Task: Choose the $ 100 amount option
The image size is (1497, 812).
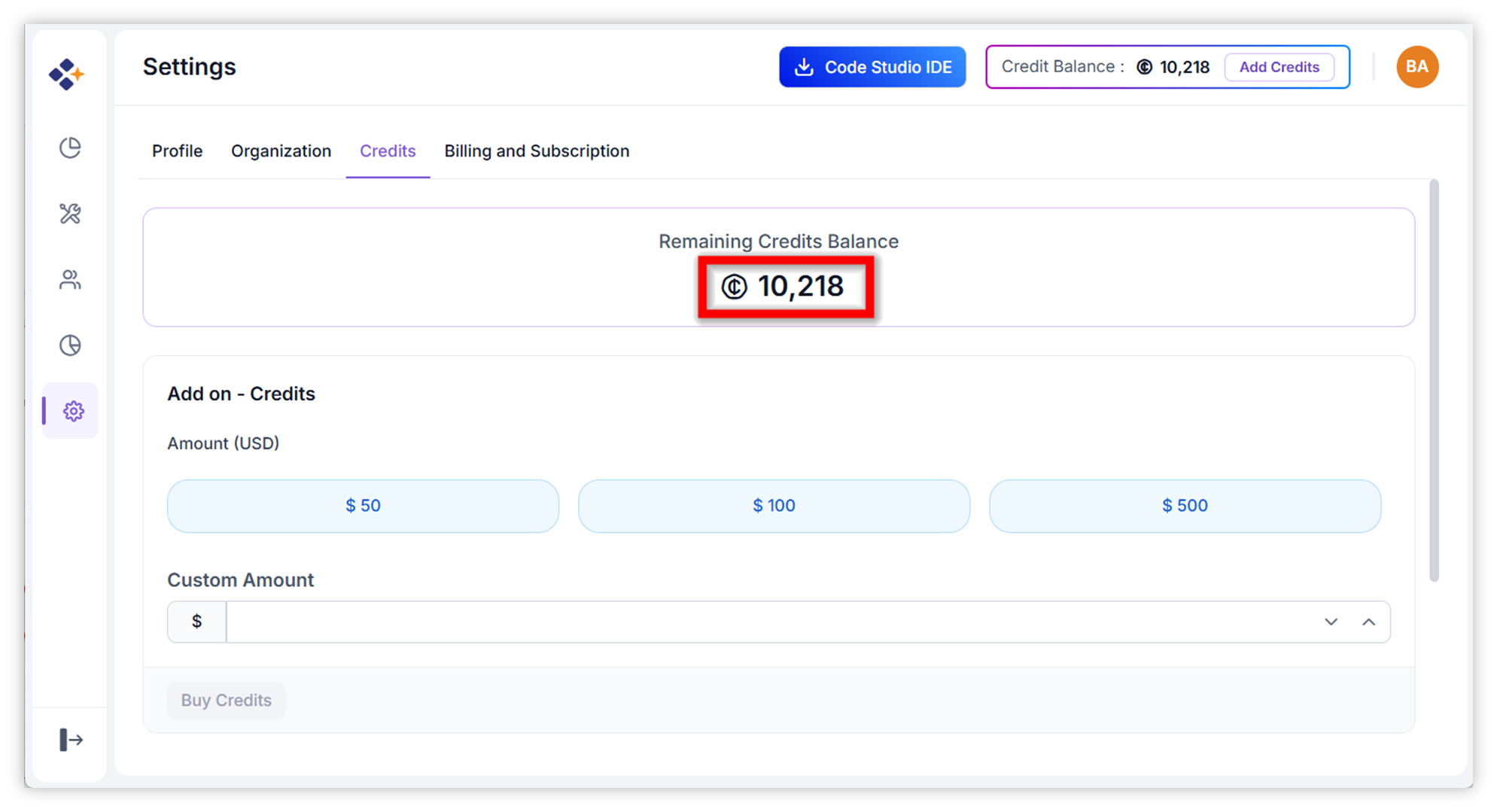Action: 774,506
